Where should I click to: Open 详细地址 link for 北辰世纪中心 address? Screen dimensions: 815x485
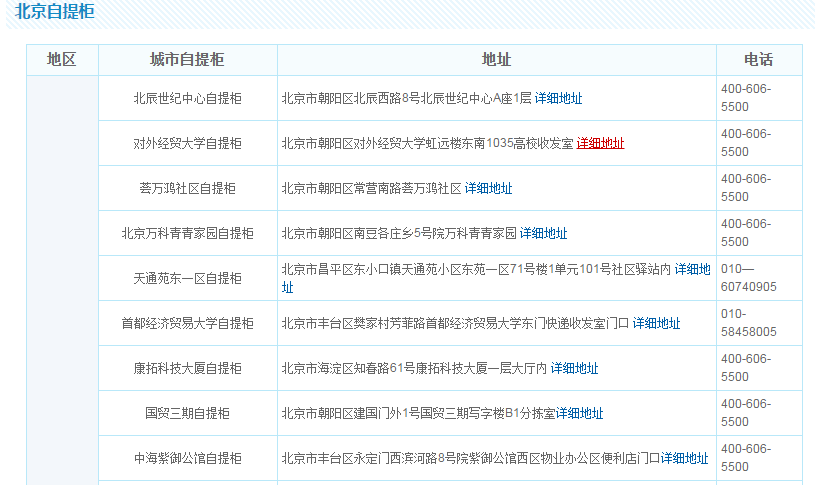(558, 98)
